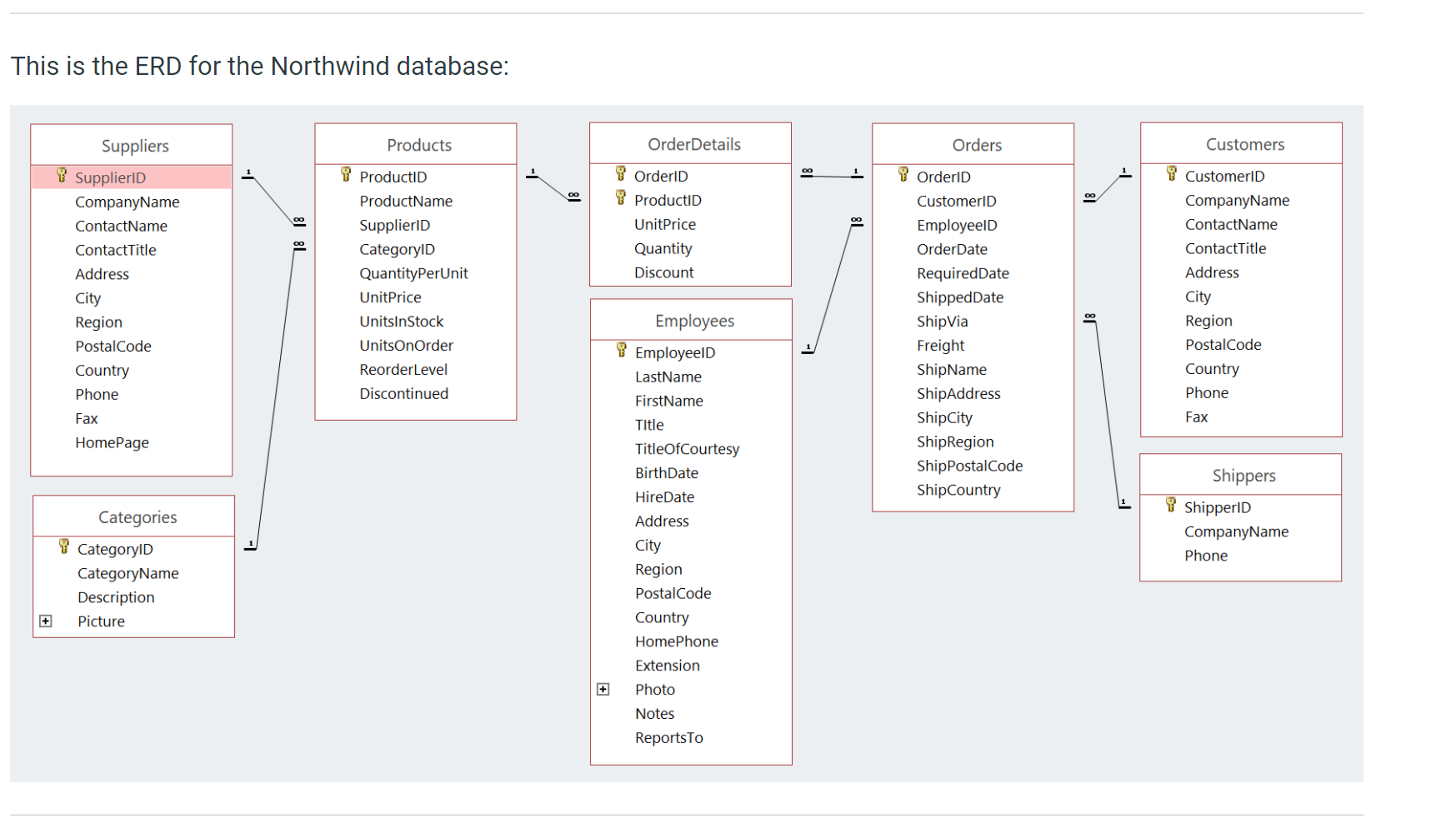
Task: Select SupplierID in the Products table
Action: (x=395, y=226)
